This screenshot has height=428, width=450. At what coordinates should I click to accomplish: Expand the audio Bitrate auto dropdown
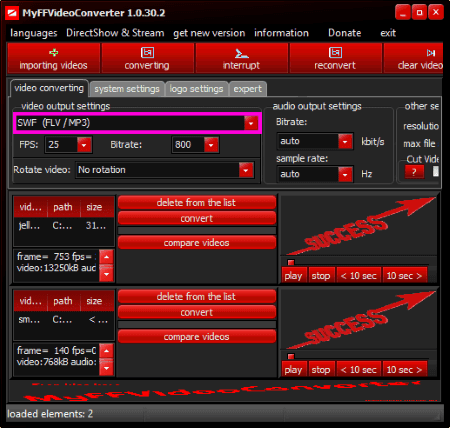pyautogui.click(x=345, y=141)
